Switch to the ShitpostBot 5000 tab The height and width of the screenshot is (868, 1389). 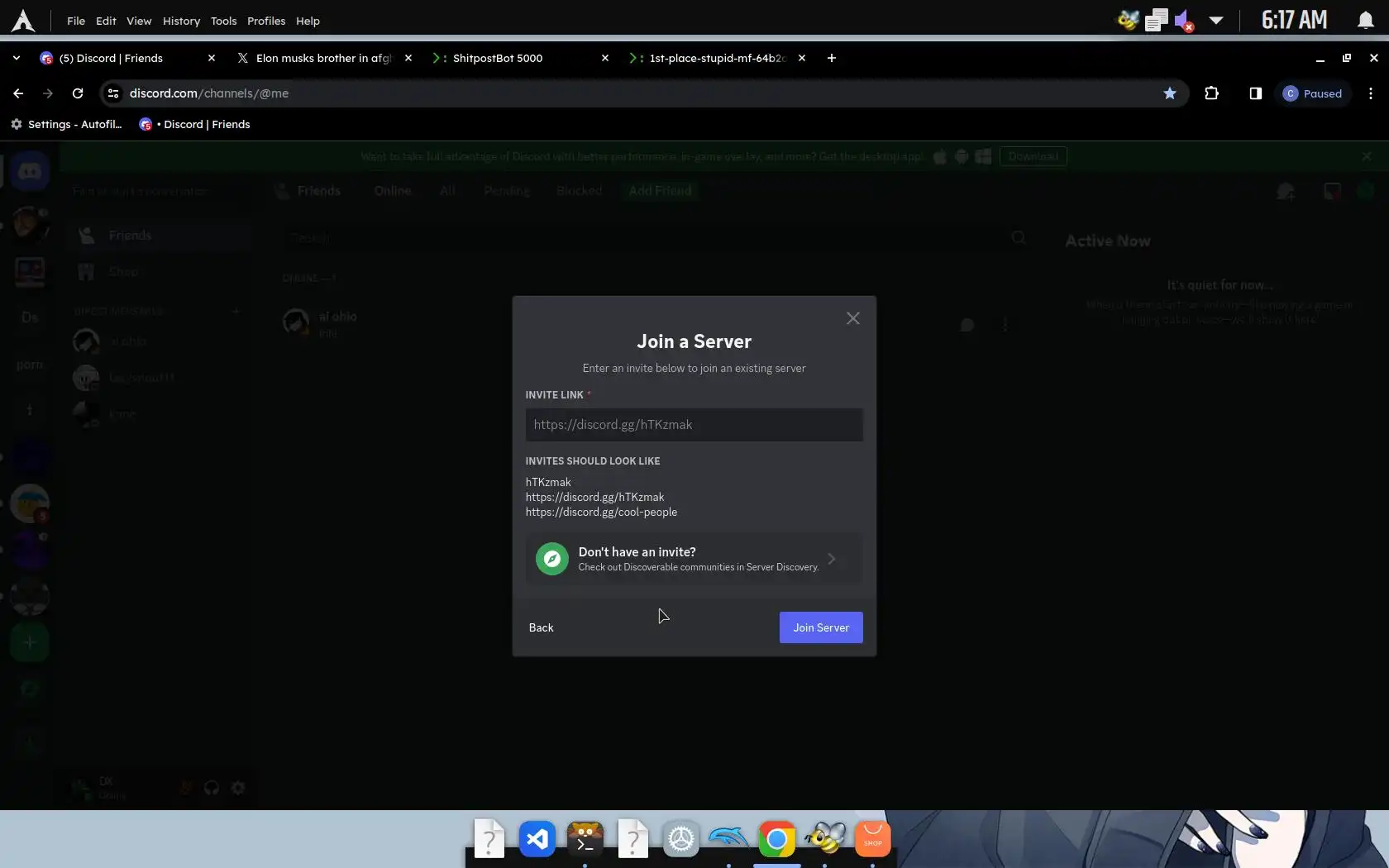point(521,58)
